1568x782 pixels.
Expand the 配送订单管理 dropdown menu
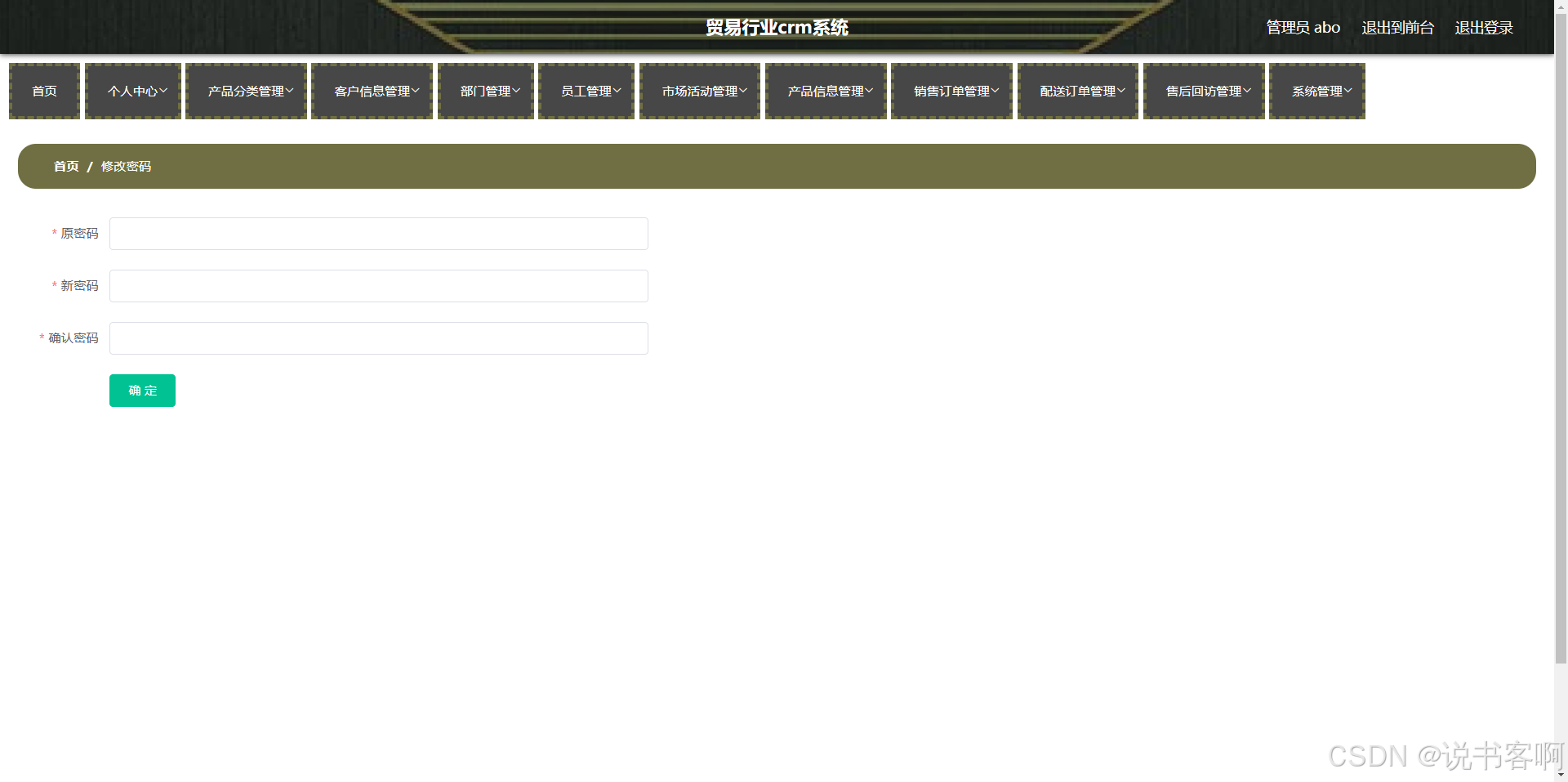coord(1078,91)
